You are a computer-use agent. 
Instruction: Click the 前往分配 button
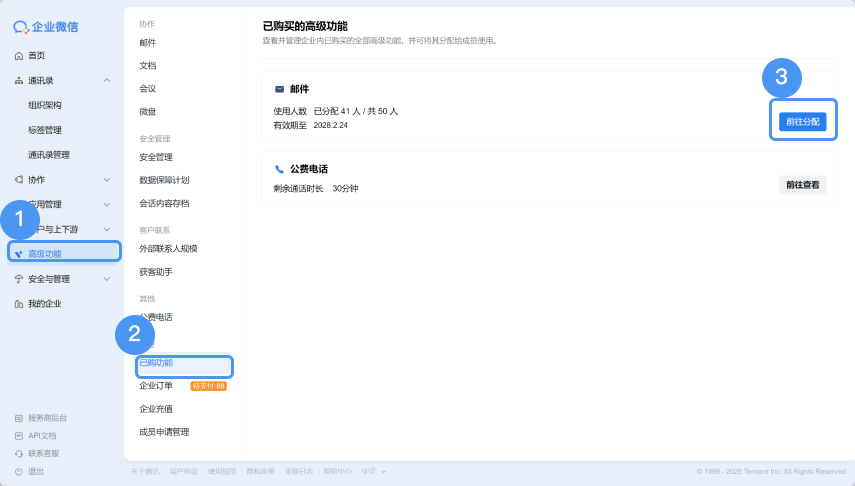tap(803, 122)
